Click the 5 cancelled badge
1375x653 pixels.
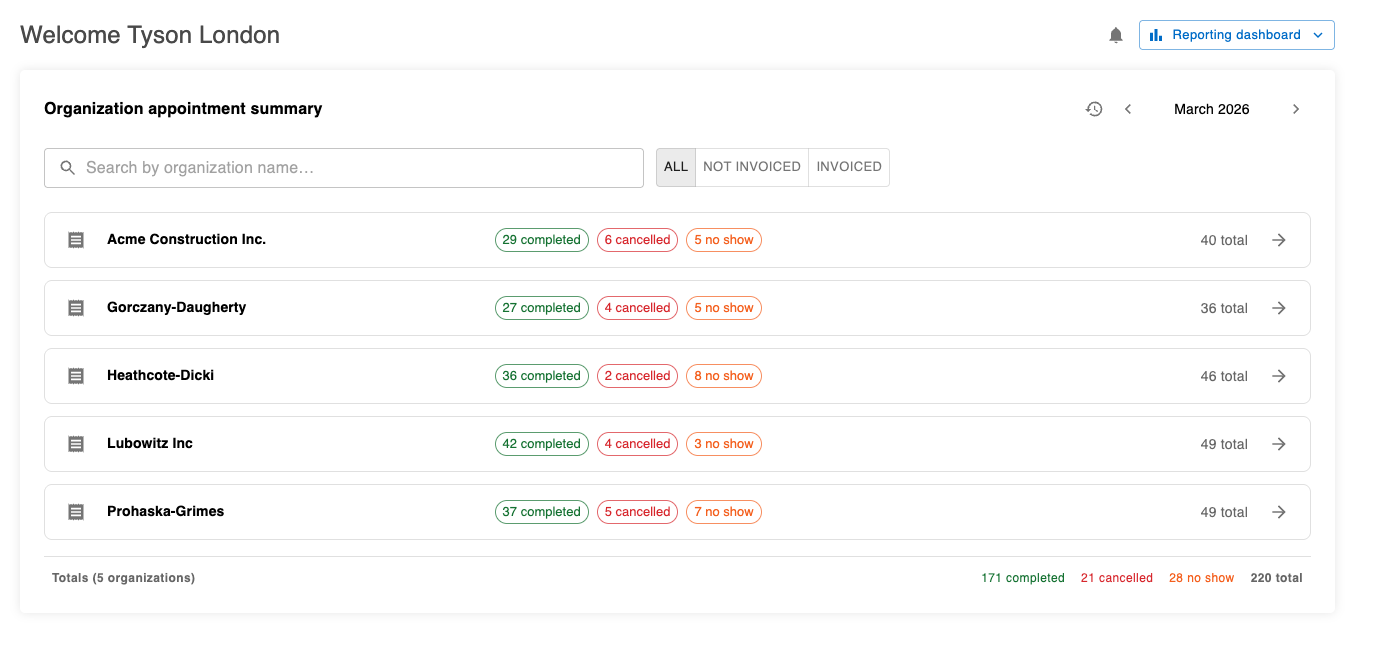click(x=637, y=512)
